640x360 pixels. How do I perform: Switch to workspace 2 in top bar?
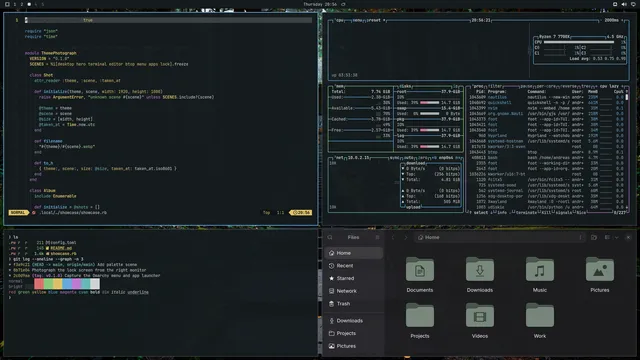point(22,4)
